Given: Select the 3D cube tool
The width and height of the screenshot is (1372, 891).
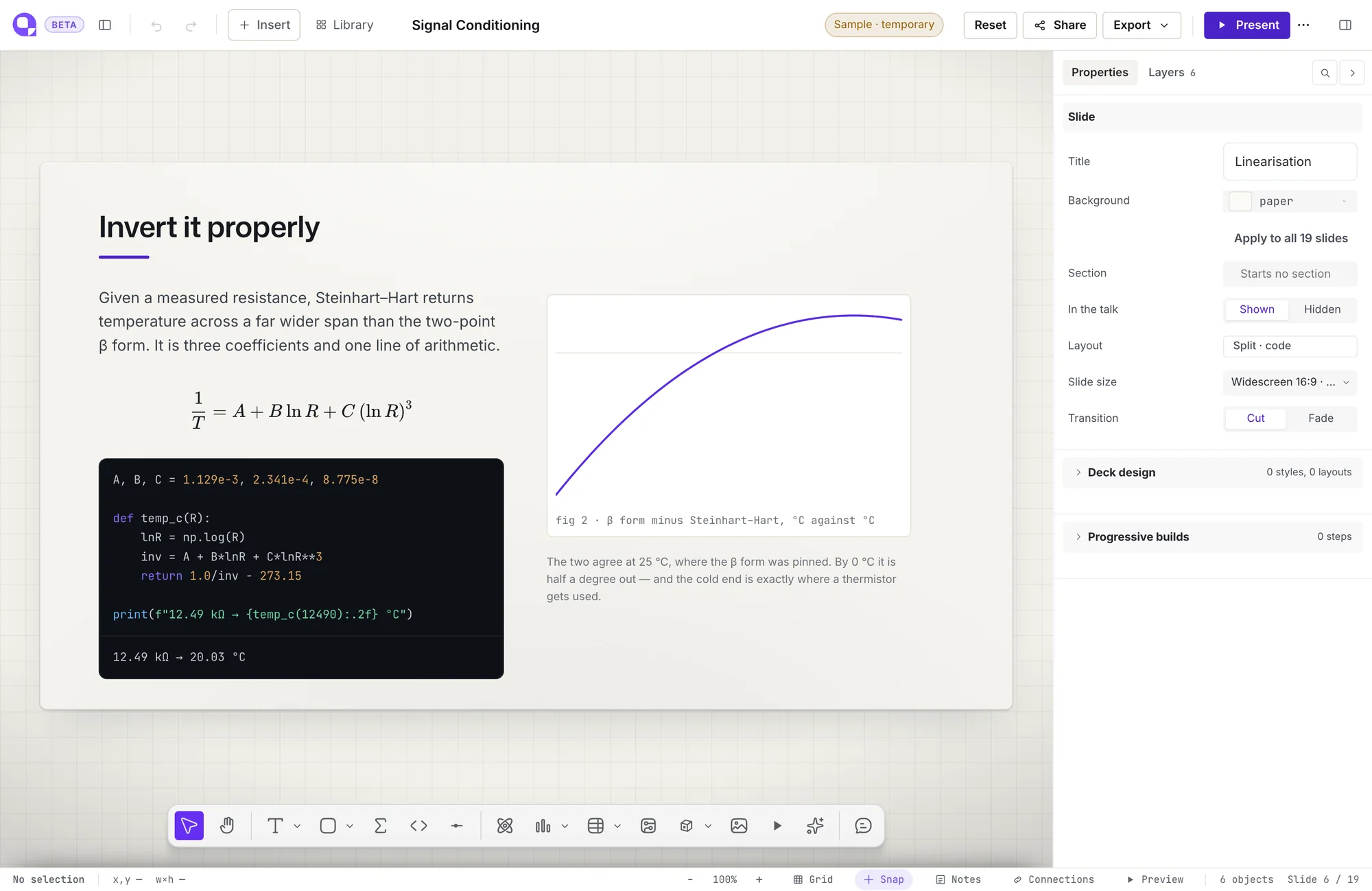Looking at the screenshot, I should tap(686, 826).
